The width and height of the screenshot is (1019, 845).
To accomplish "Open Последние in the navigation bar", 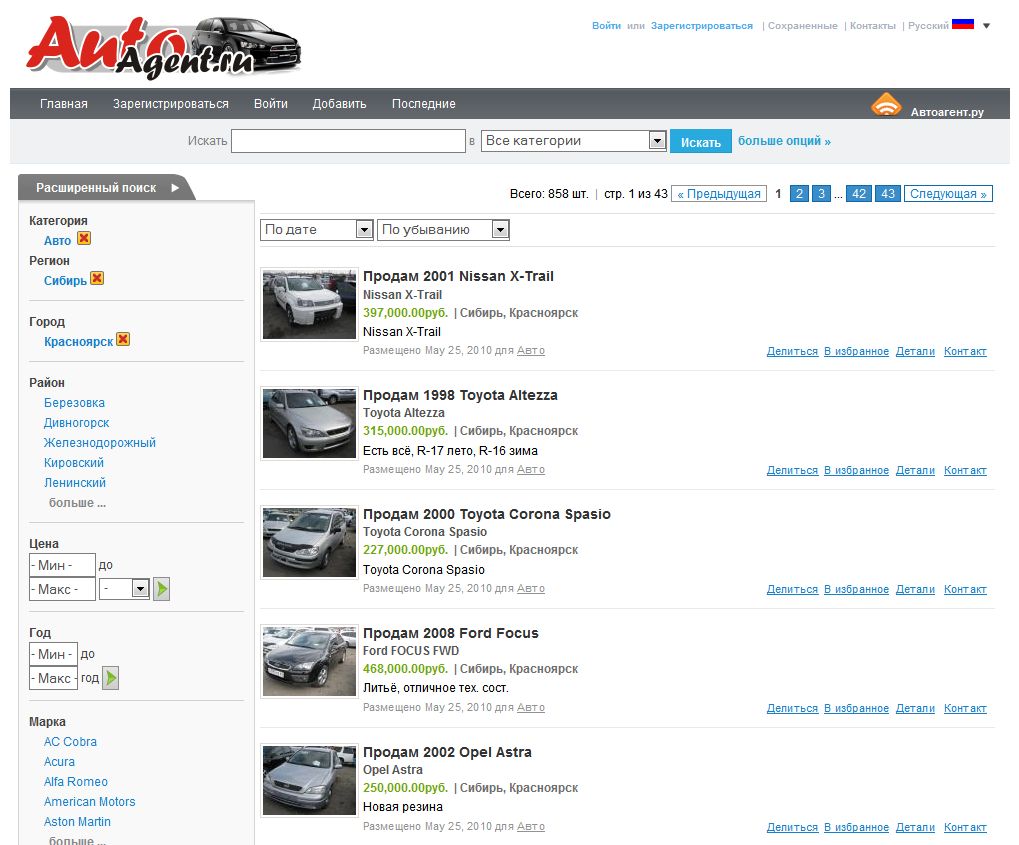I will (424, 104).
